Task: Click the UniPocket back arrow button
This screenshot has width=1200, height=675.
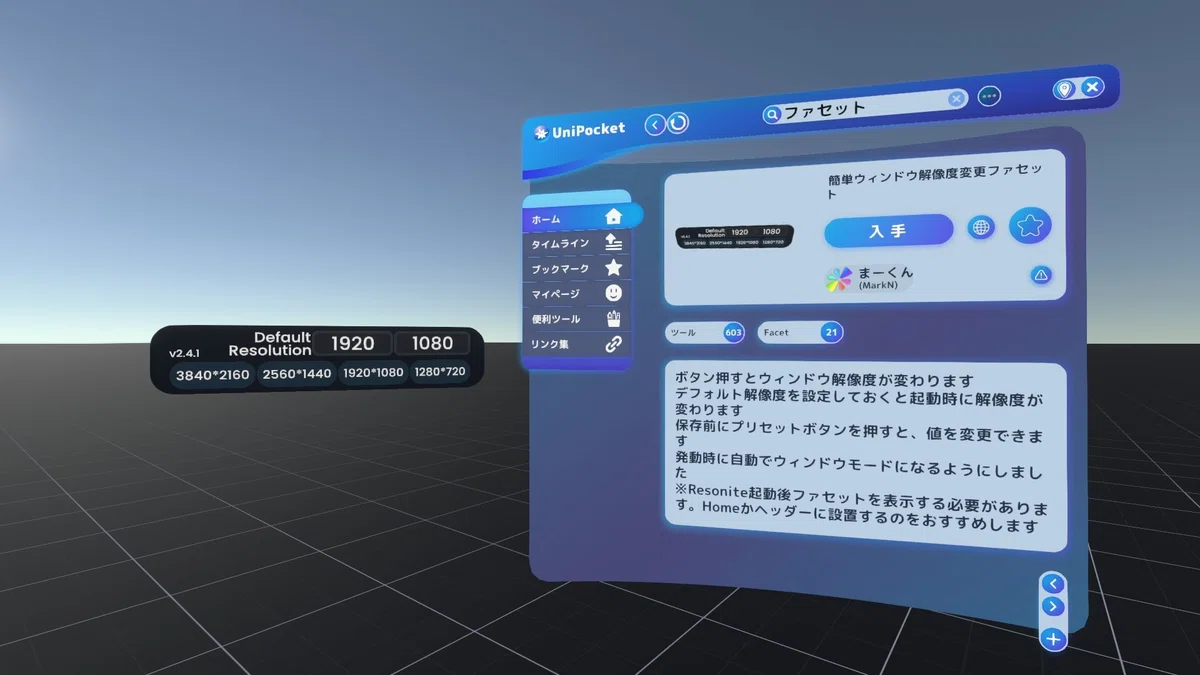Action: 655,124
